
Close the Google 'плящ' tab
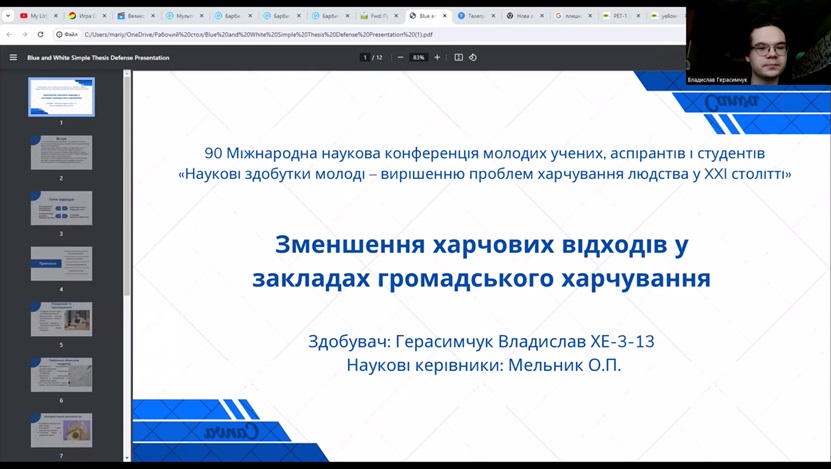click(x=590, y=16)
